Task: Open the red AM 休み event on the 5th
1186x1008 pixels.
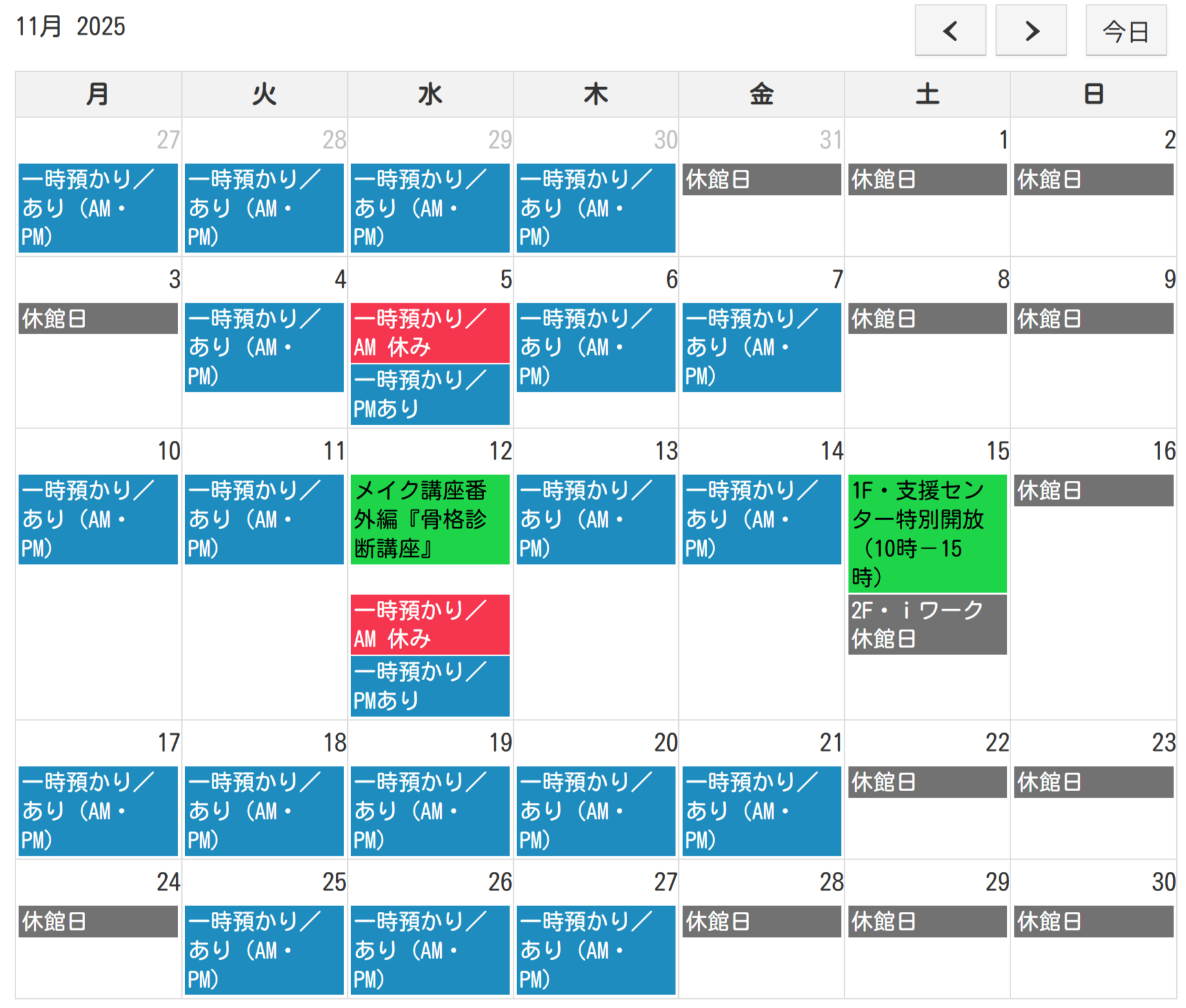Action: coord(430,332)
